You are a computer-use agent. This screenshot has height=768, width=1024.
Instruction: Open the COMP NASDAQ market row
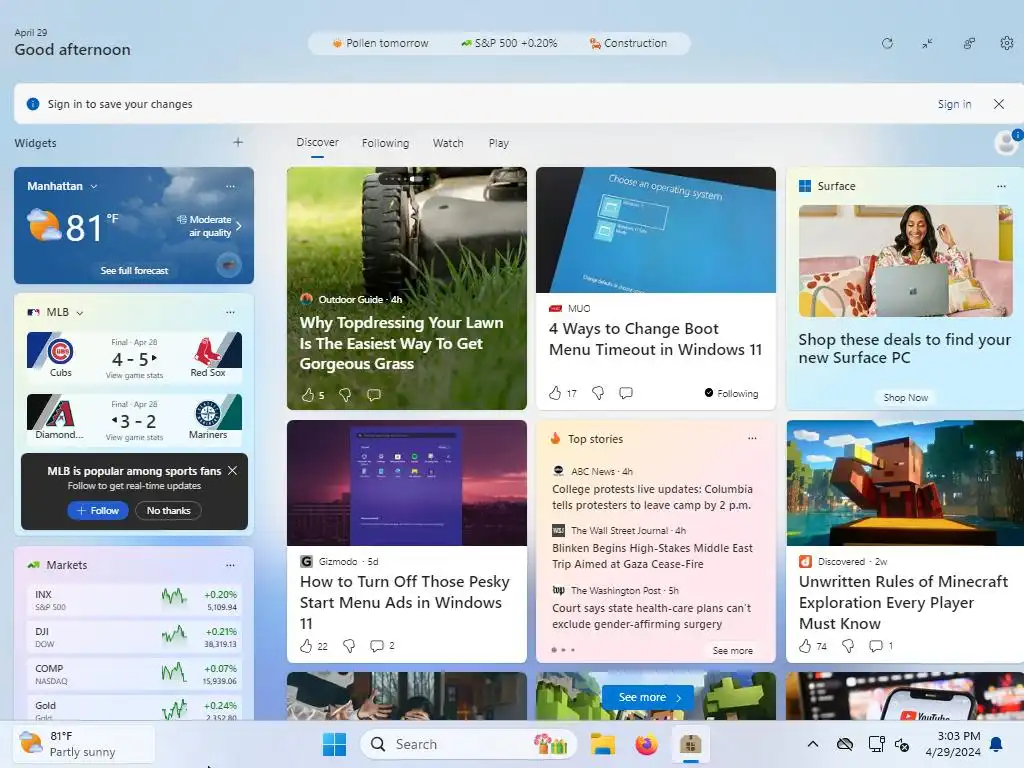(135, 675)
